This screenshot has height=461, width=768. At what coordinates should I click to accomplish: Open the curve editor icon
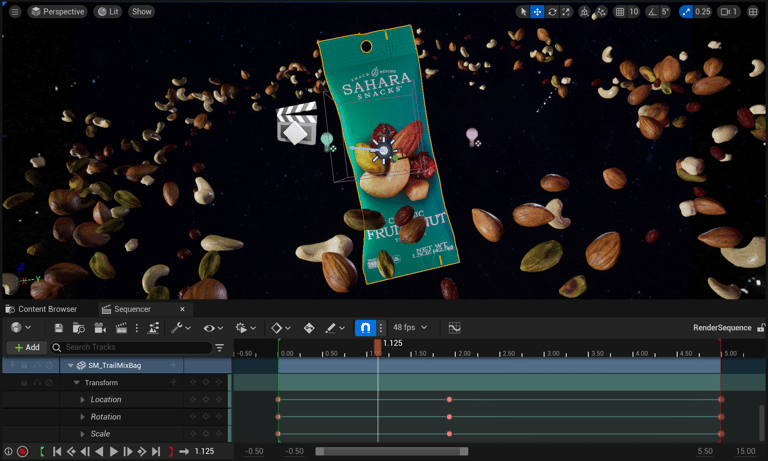pos(454,328)
